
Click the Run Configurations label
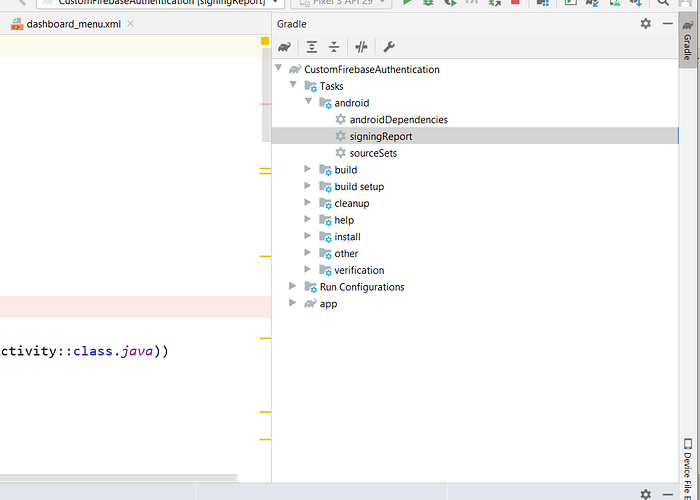362,287
